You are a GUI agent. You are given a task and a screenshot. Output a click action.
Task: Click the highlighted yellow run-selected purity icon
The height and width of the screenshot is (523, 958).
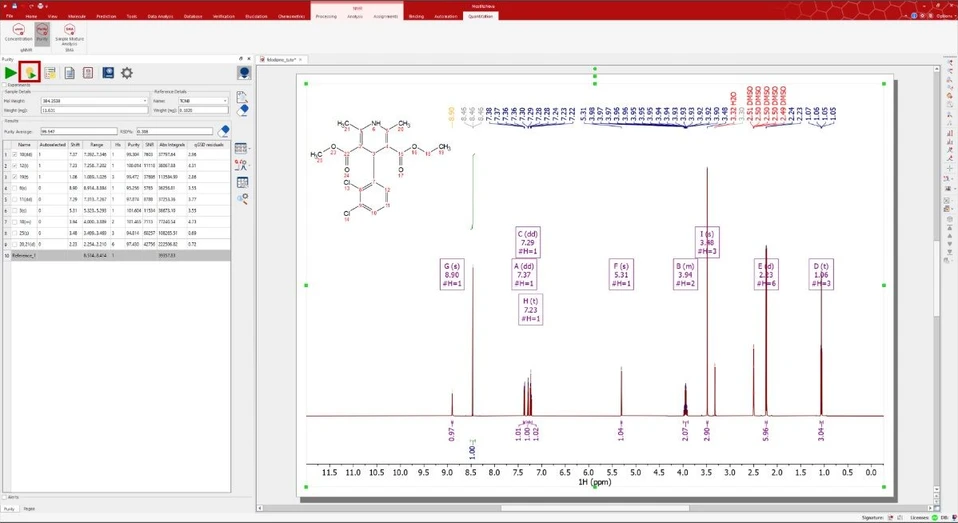[x=30, y=73]
